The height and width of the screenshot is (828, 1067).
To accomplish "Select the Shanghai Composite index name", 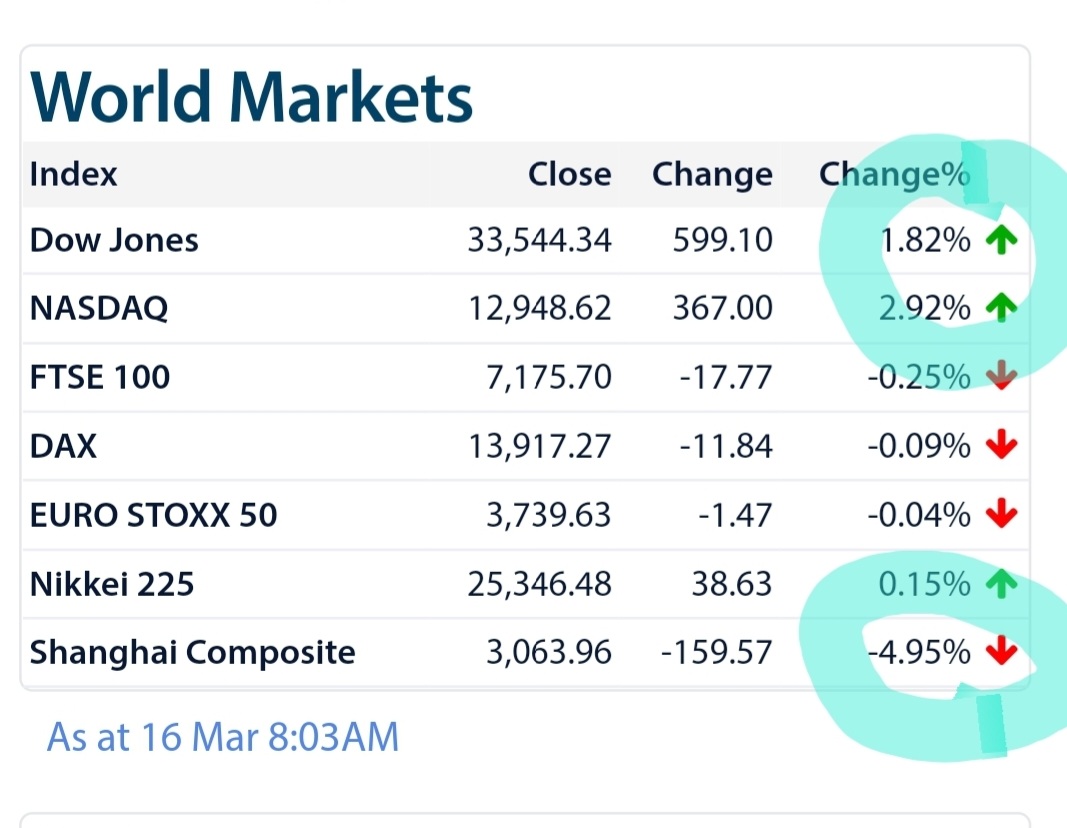I will (192, 653).
